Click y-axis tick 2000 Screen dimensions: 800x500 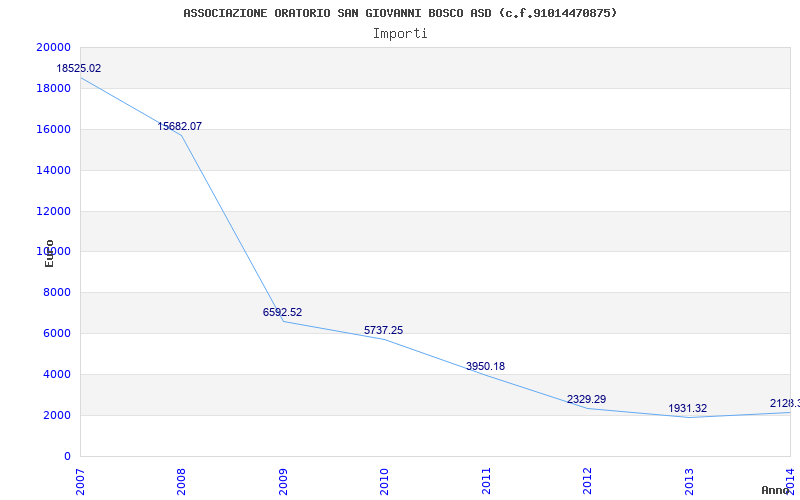56,415
